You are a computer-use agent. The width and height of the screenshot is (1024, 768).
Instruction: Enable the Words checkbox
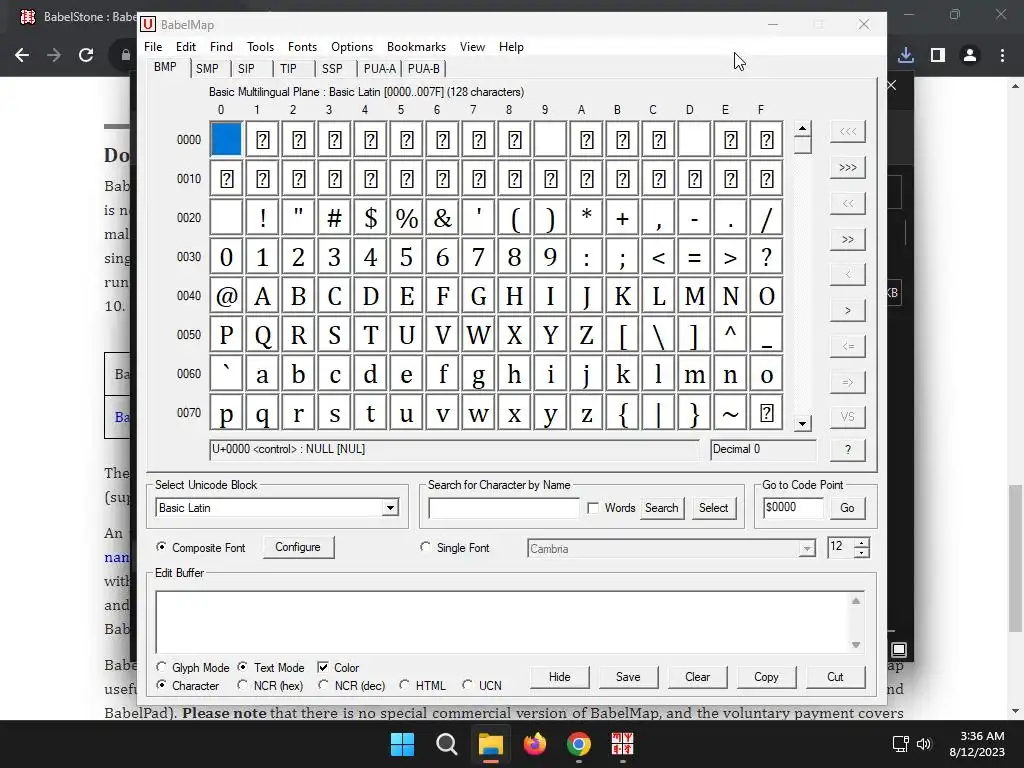(x=593, y=508)
